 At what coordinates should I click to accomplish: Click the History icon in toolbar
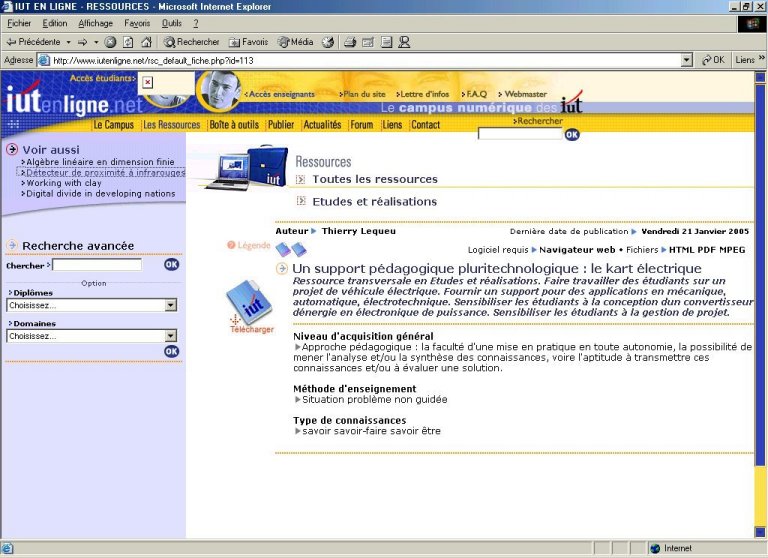tap(328, 42)
